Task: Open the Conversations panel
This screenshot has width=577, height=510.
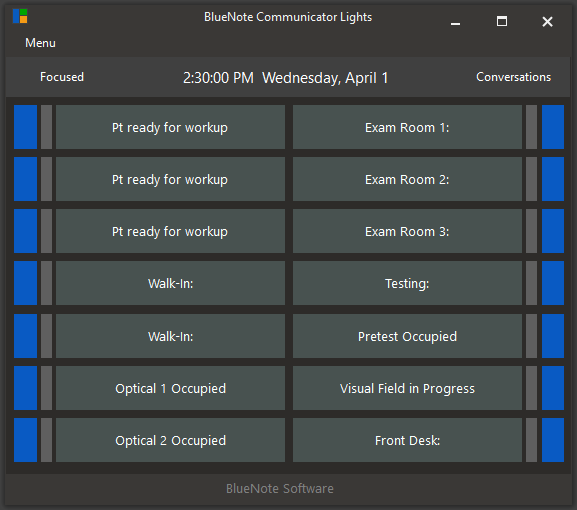Action: pyautogui.click(x=513, y=77)
